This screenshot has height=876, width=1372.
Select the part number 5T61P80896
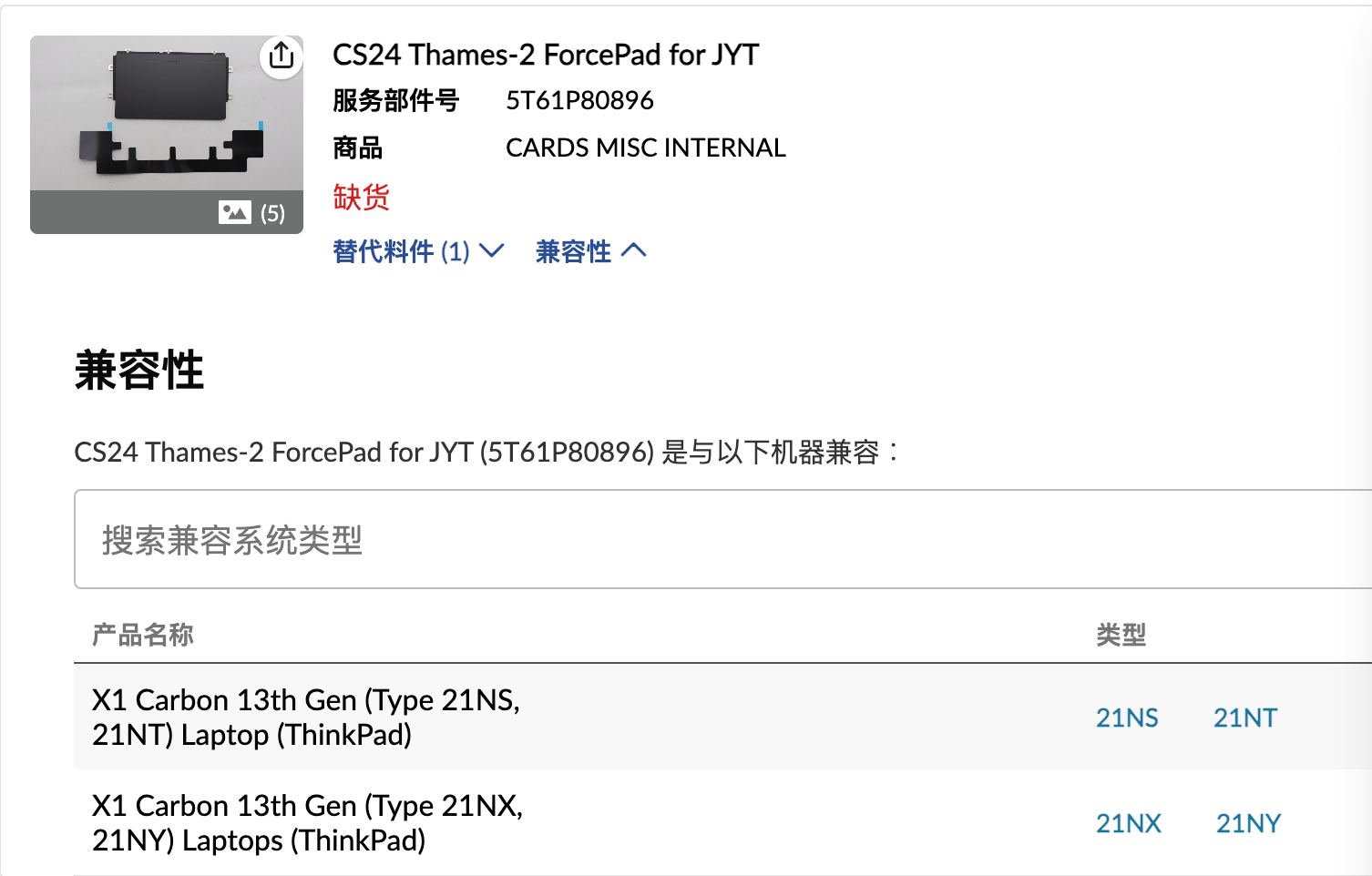579,100
